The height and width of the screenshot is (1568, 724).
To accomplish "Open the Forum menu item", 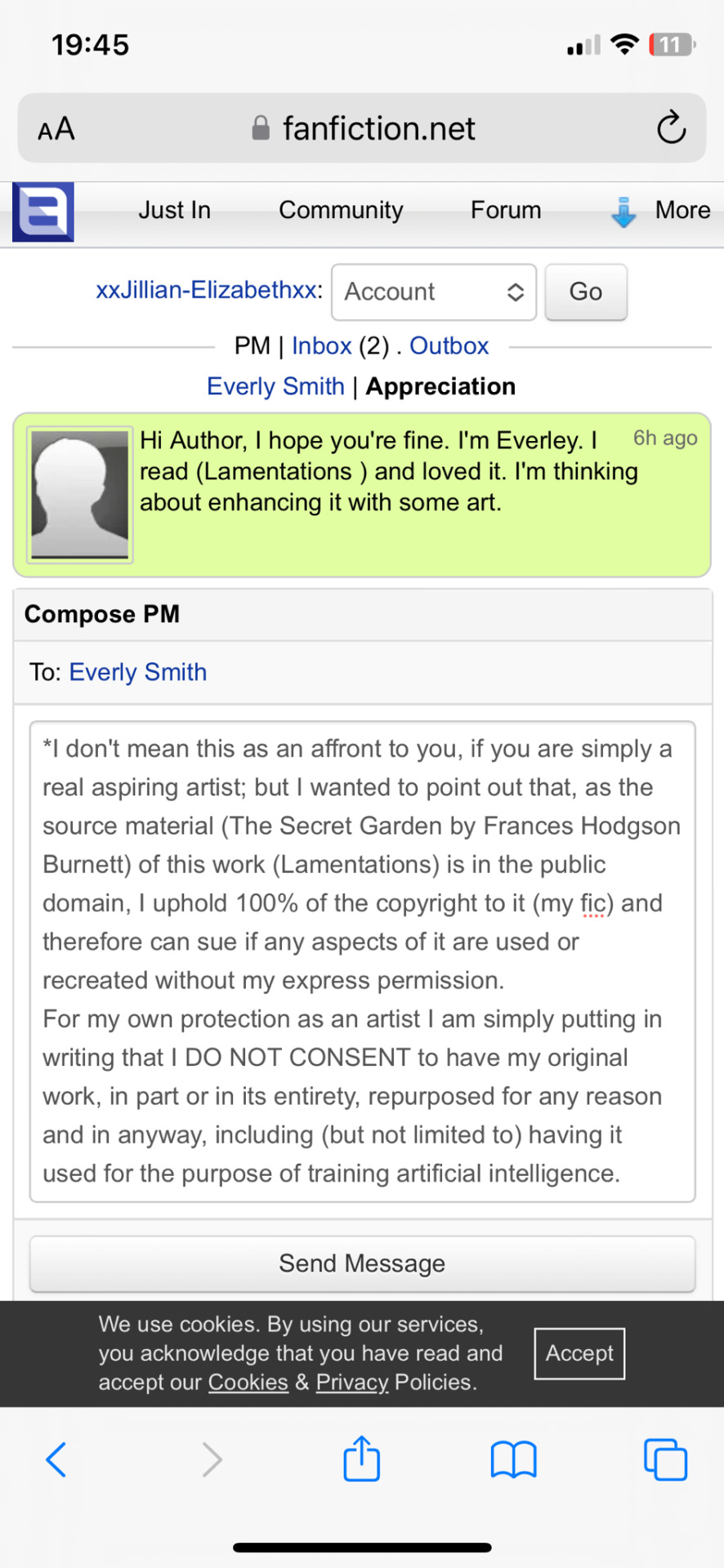I will click(x=506, y=210).
